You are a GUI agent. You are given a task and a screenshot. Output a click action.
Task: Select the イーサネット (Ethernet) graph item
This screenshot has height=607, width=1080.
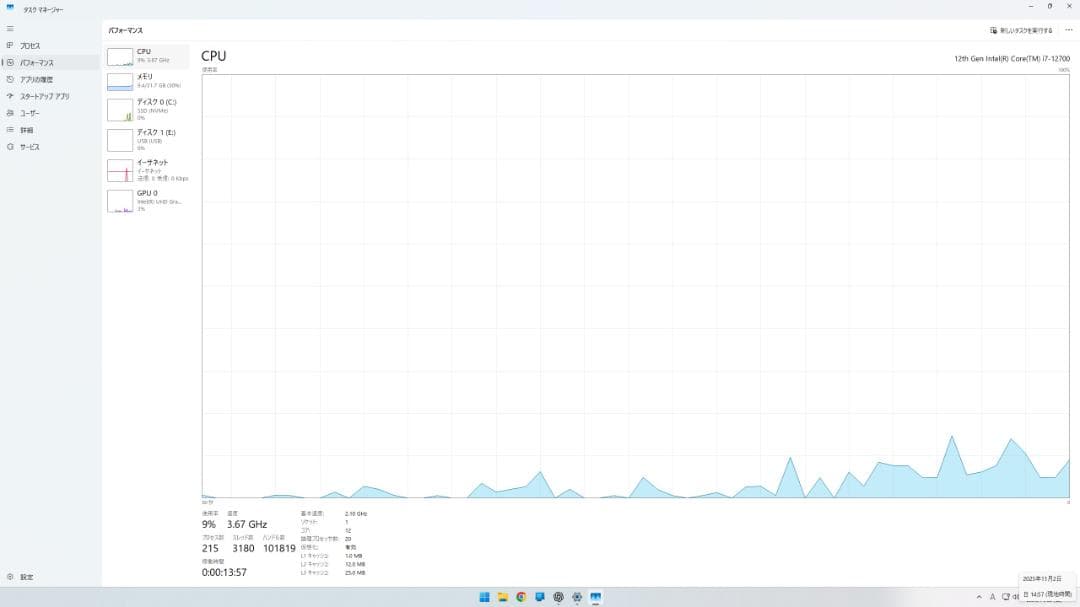[146, 170]
